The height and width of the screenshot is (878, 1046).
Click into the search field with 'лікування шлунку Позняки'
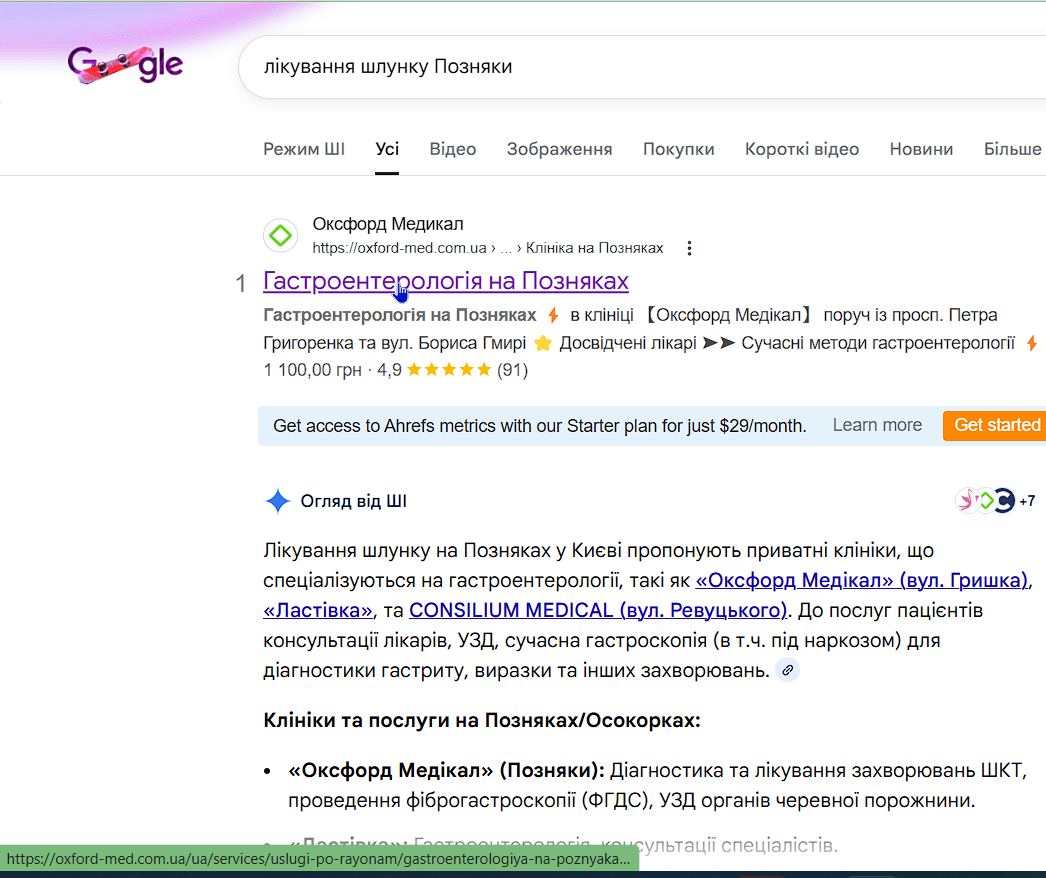click(x=642, y=67)
